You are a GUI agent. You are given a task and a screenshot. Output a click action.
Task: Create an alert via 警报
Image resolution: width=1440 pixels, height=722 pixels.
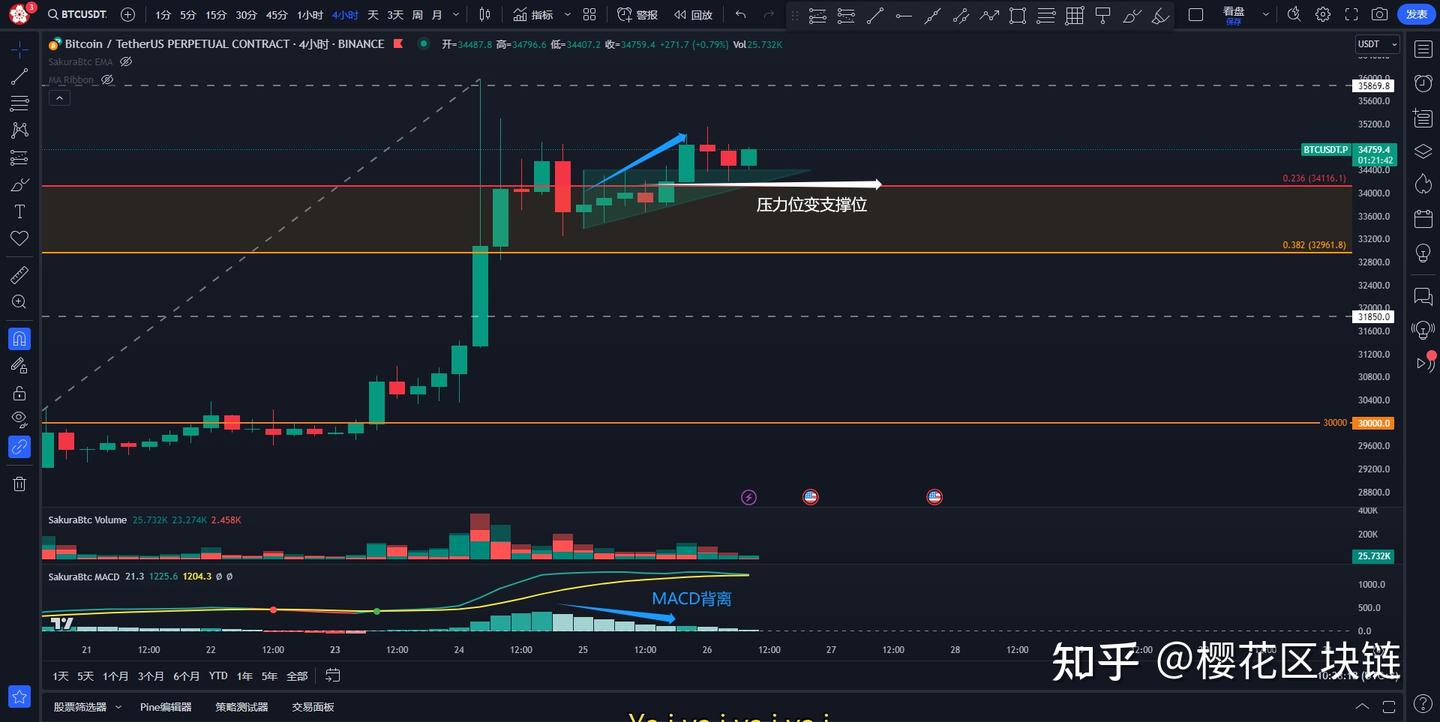point(637,15)
